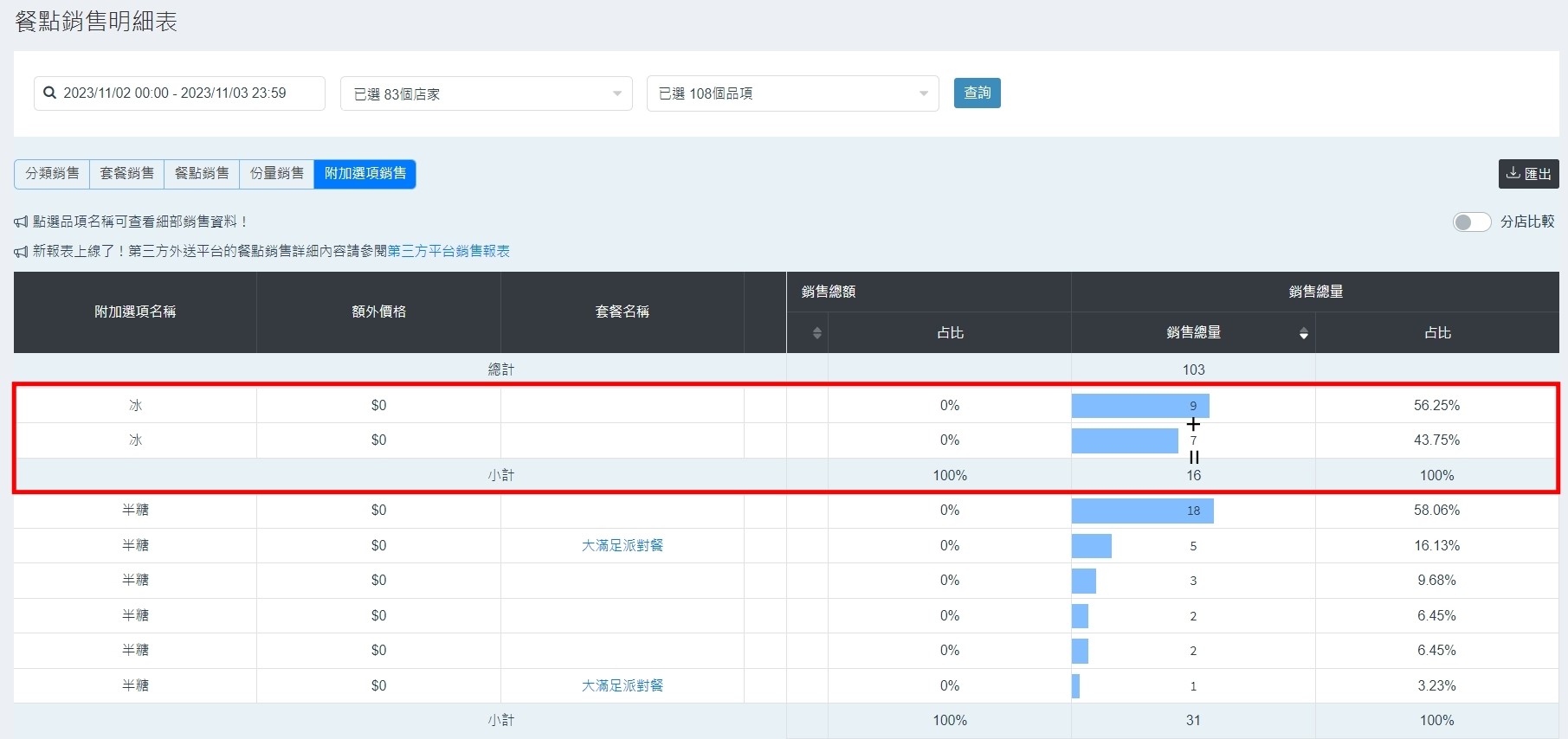Image resolution: width=1568 pixels, height=739 pixels.
Task: Expand the 已選 108個品項 dropdown
Action: coord(792,93)
